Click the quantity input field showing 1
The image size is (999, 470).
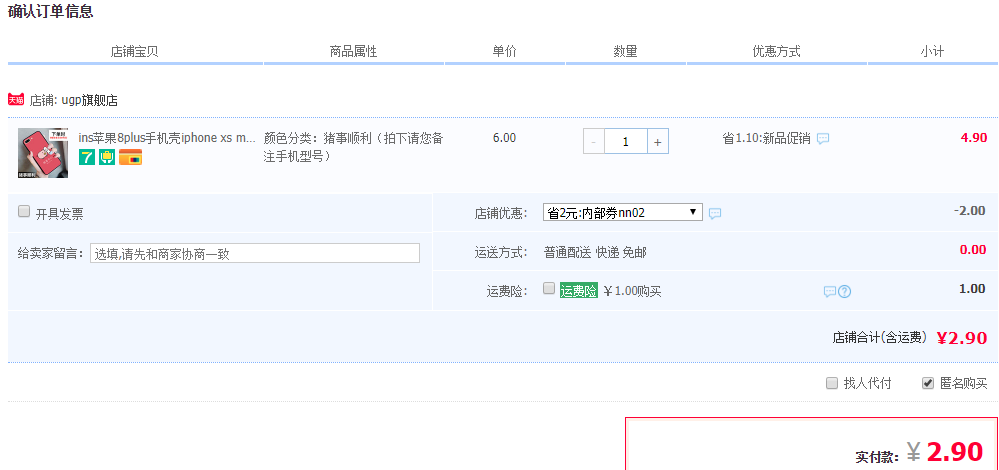(626, 141)
